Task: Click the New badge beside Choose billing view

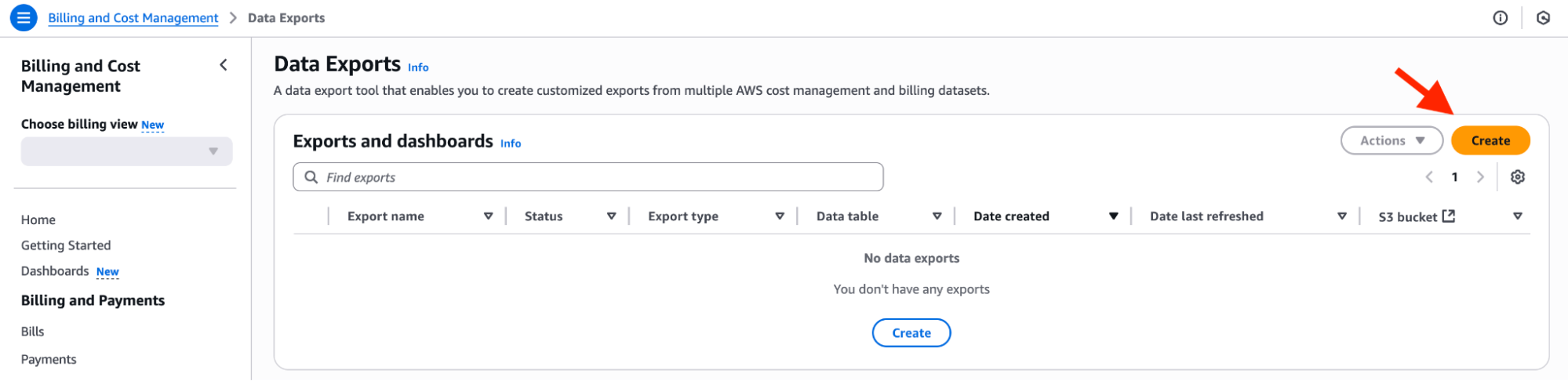Action: point(152,125)
